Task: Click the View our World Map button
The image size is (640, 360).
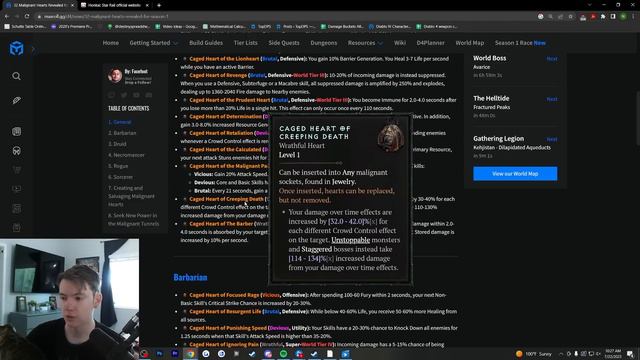Action: click(515, 173)
